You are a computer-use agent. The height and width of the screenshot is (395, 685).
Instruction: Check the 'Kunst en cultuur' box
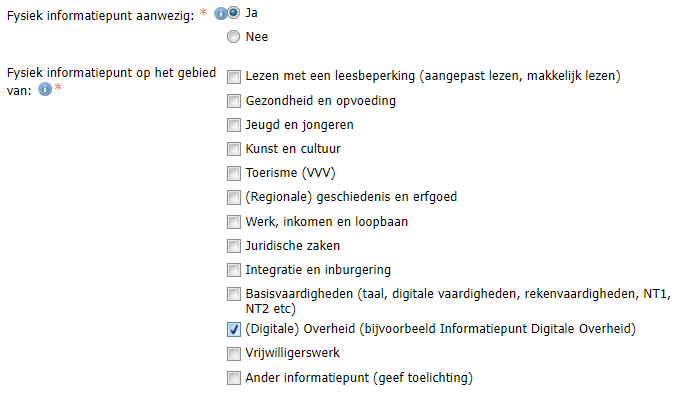point(234,149)
